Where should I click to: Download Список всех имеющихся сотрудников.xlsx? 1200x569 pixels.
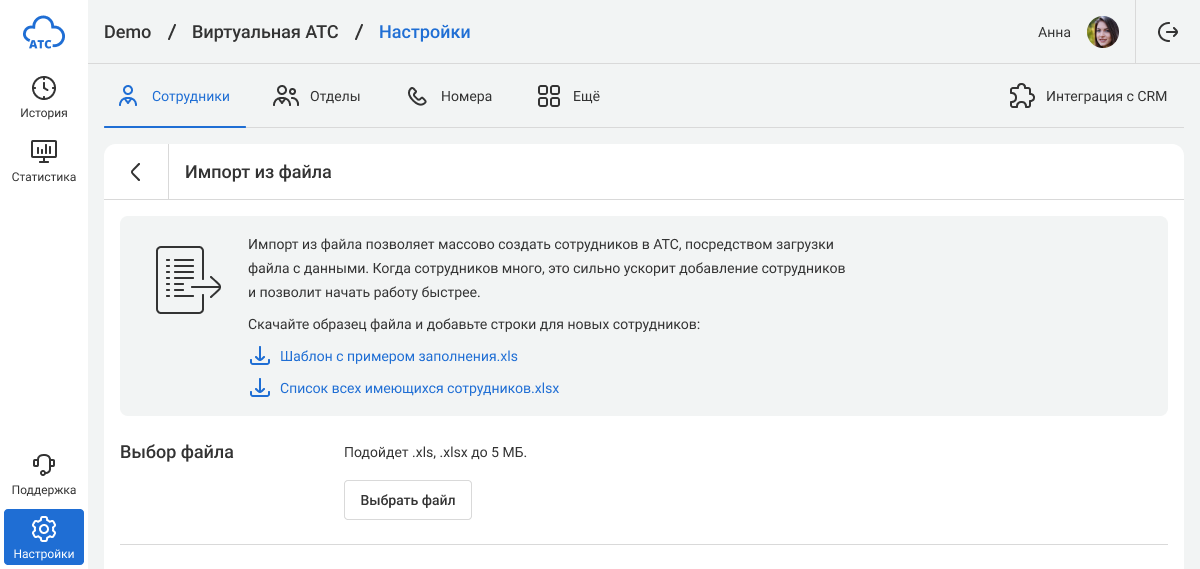click(x=419, y=388)
